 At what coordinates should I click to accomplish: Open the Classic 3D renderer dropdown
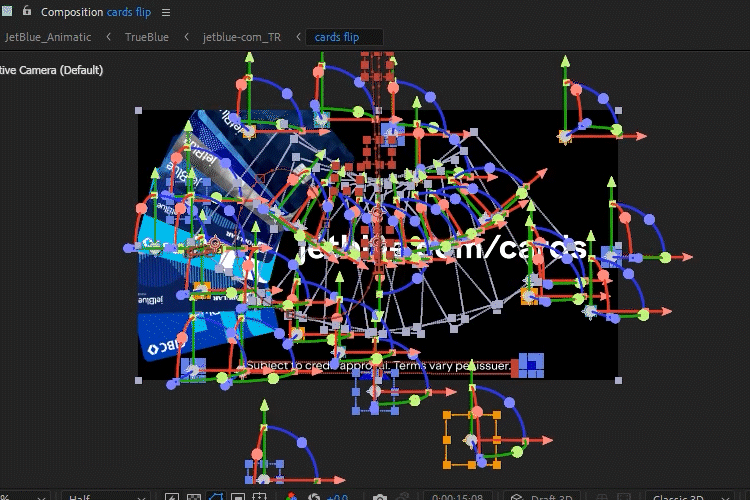tap(692, 497)
